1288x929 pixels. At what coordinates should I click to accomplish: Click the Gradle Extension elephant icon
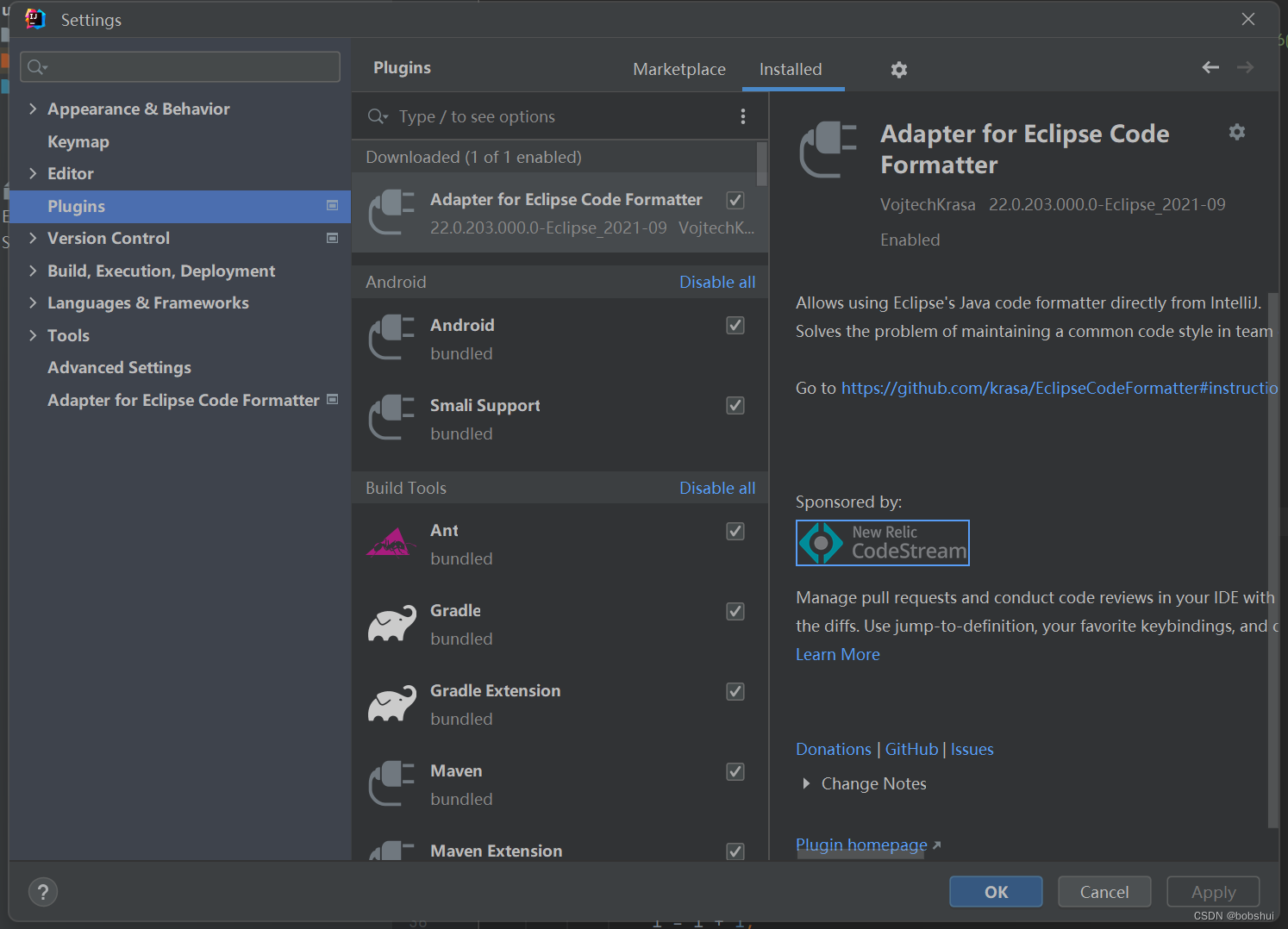click(x=392, y=704)
